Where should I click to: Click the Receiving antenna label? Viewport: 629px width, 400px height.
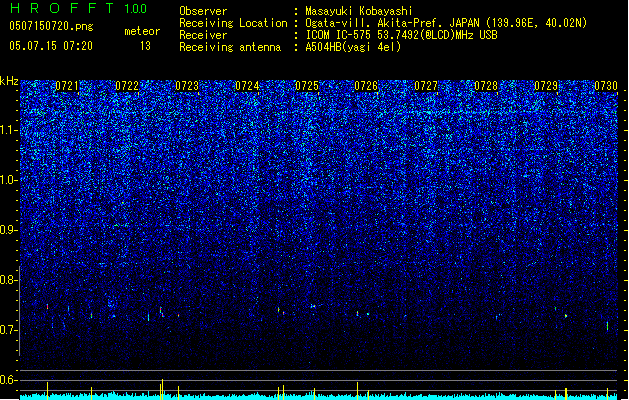pos(230,47)
